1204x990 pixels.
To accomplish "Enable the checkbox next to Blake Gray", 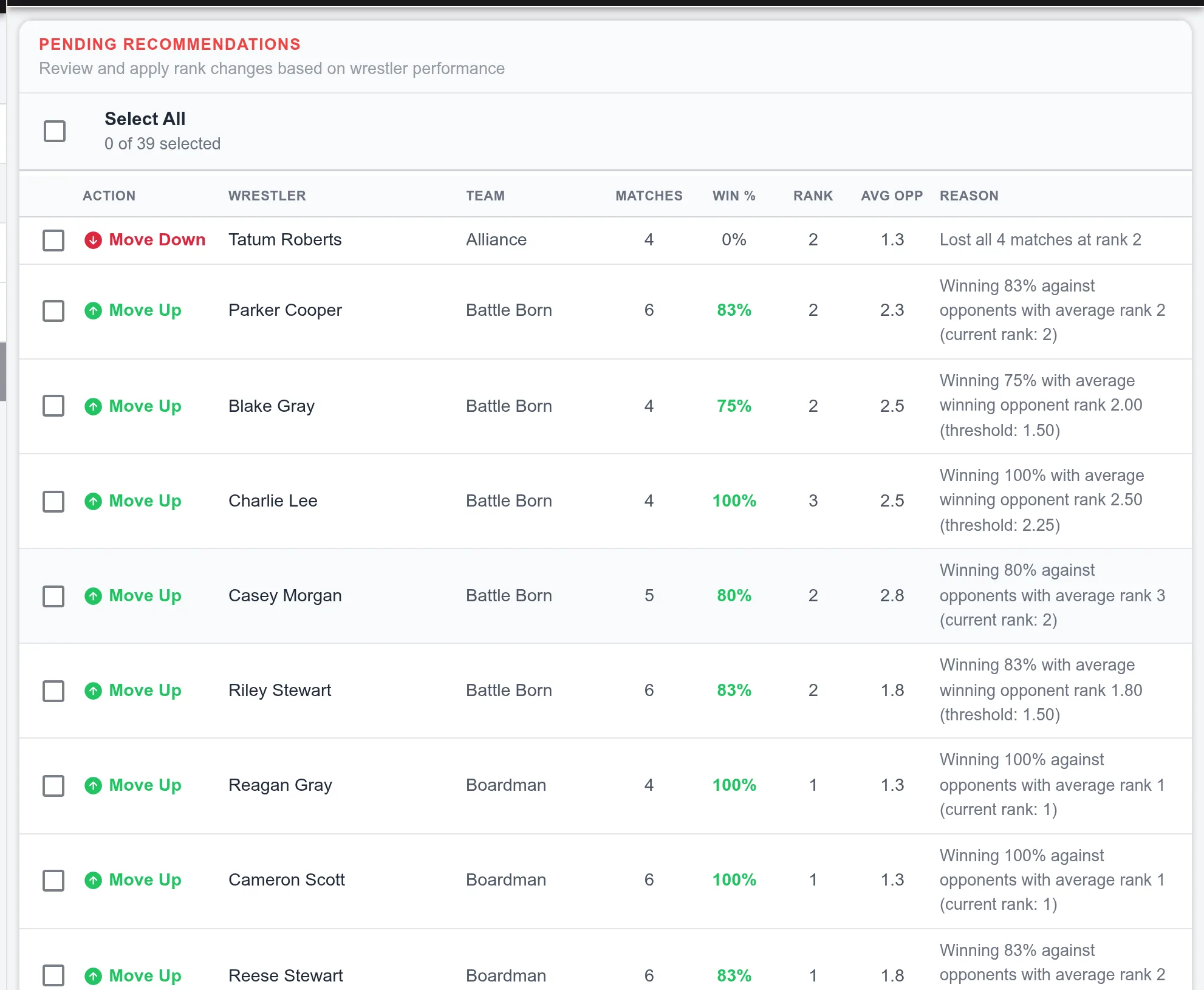I will 53,406.
